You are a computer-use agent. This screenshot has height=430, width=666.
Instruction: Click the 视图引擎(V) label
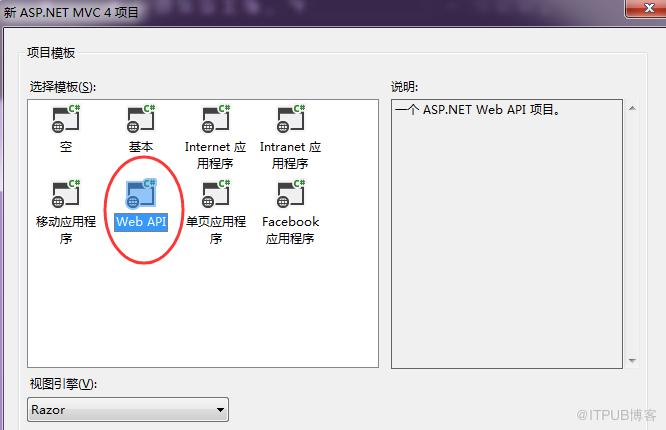[x=63, y=384]
